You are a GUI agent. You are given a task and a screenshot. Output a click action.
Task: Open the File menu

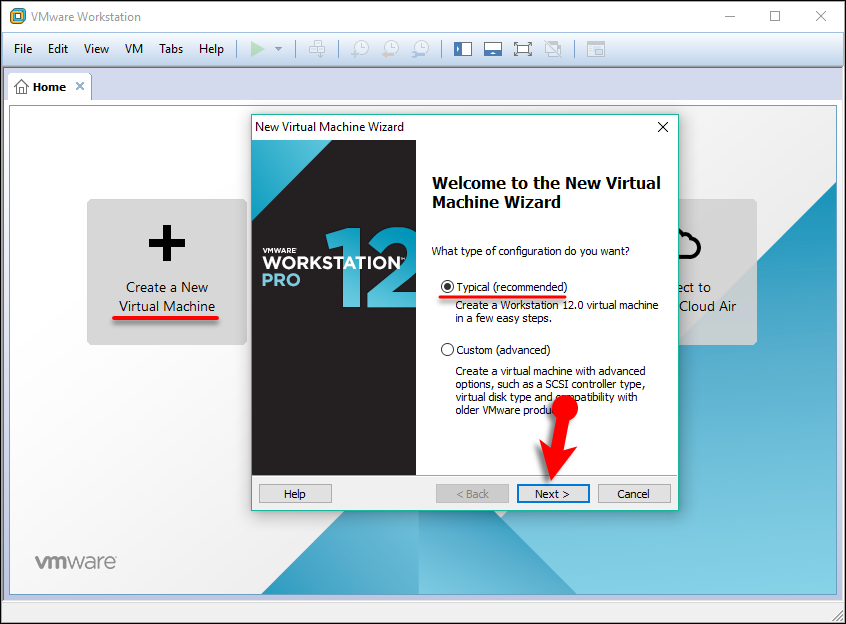(23, 49)
